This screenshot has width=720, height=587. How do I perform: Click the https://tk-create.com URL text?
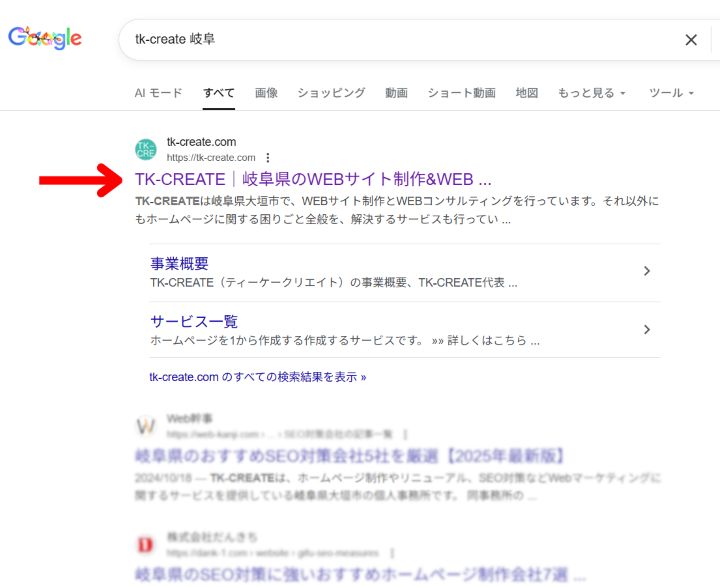click(x=211, y=158)
